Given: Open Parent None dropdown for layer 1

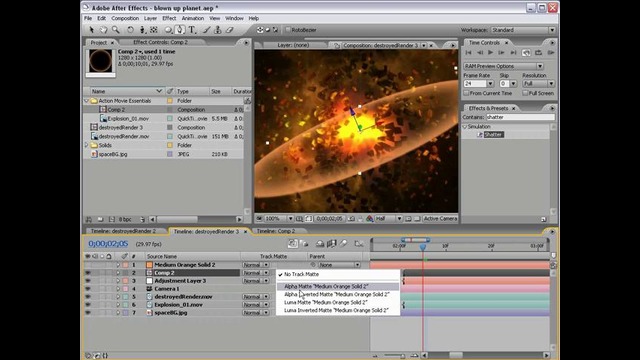Looking at the screenshot, I should point(339,265).
